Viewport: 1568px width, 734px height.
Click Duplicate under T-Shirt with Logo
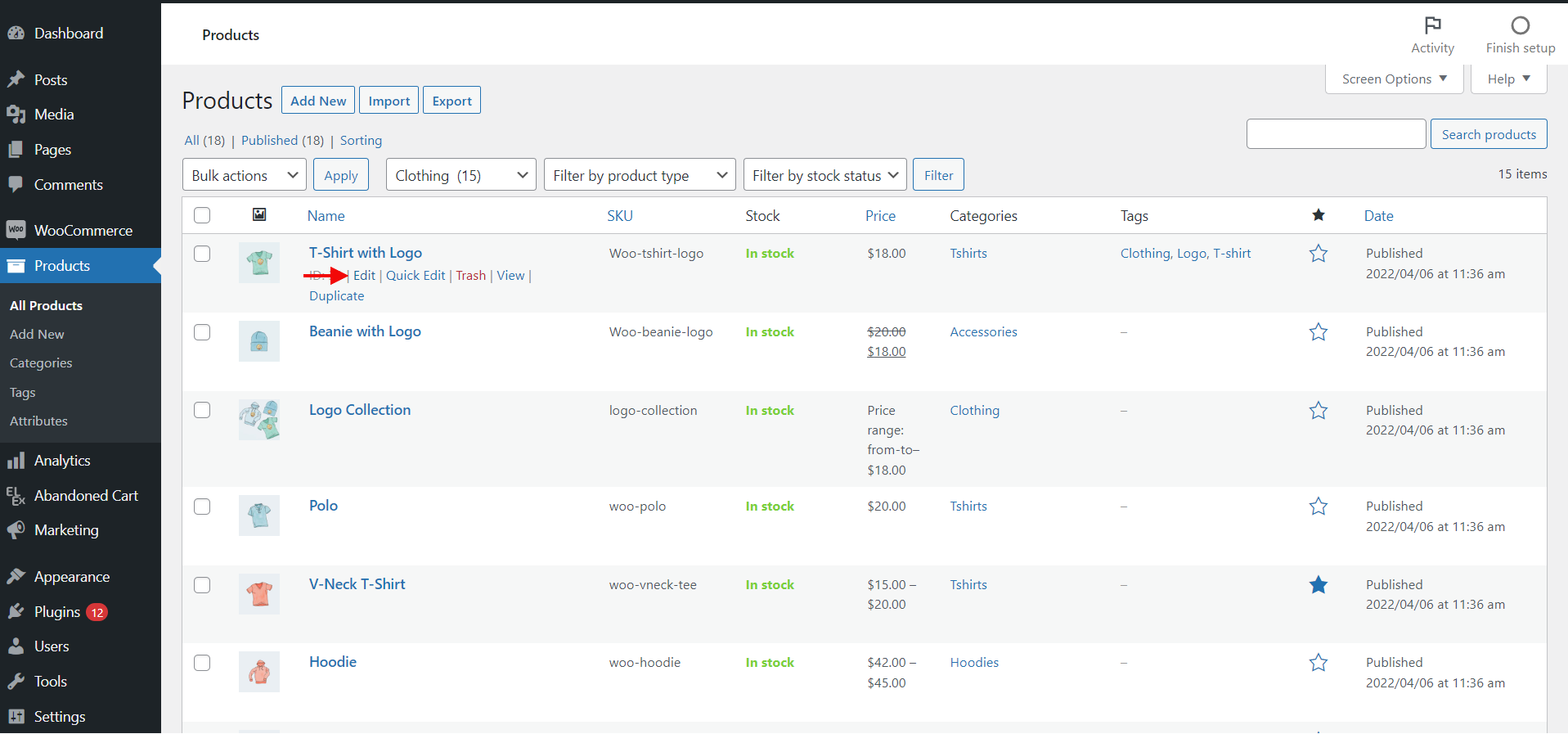pos(336,296)
